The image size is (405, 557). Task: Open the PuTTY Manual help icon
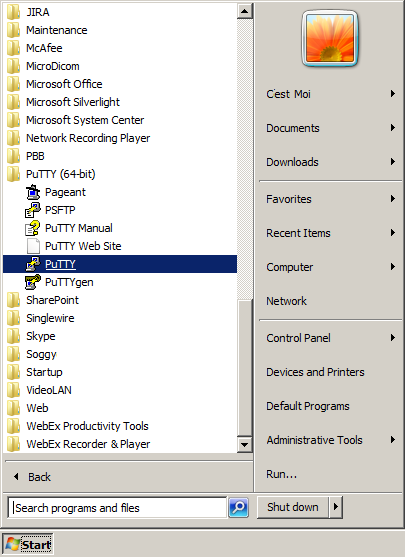click(33, 228)
